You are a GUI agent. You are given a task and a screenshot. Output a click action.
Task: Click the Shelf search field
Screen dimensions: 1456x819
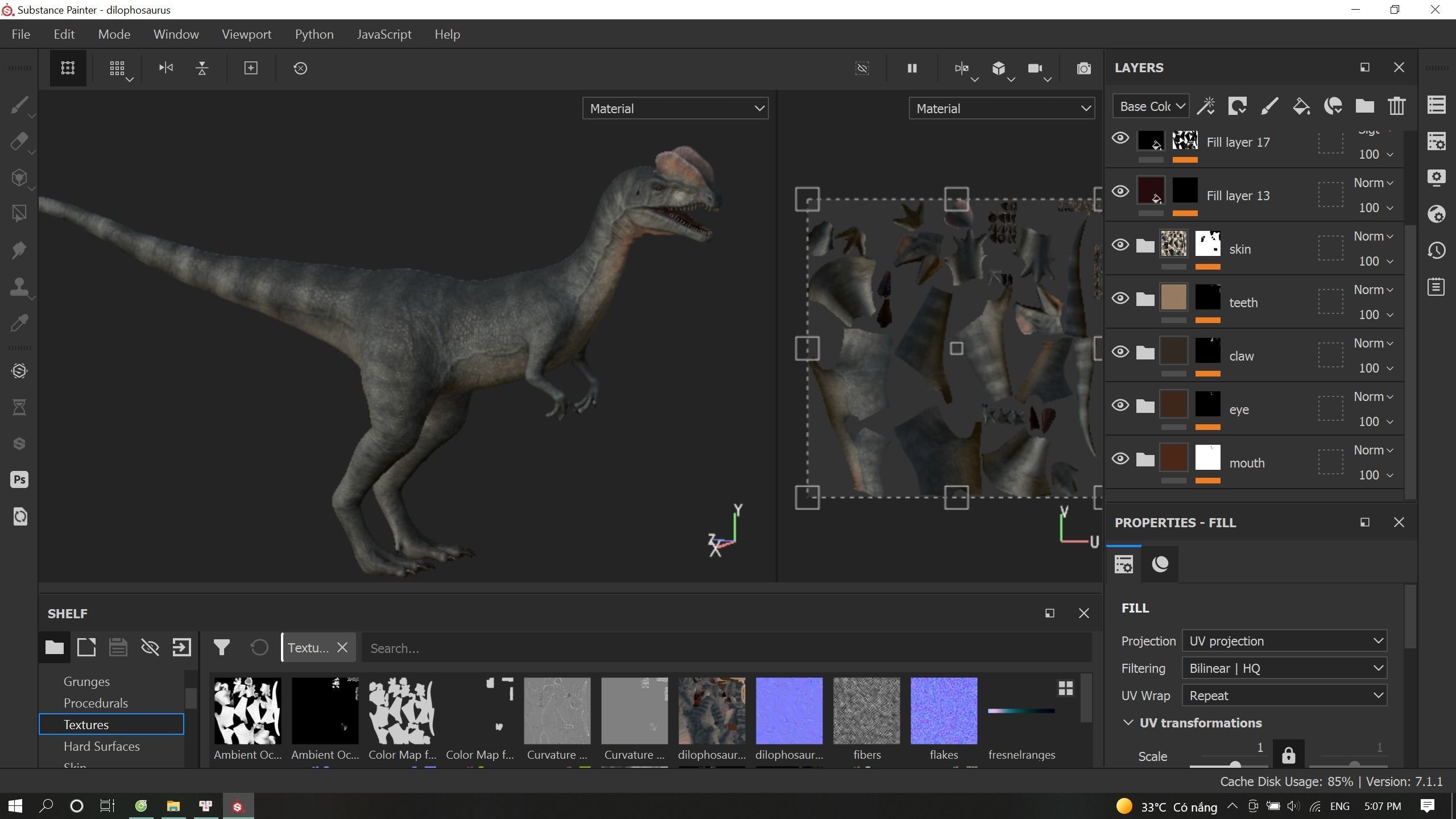coord(726,648)
